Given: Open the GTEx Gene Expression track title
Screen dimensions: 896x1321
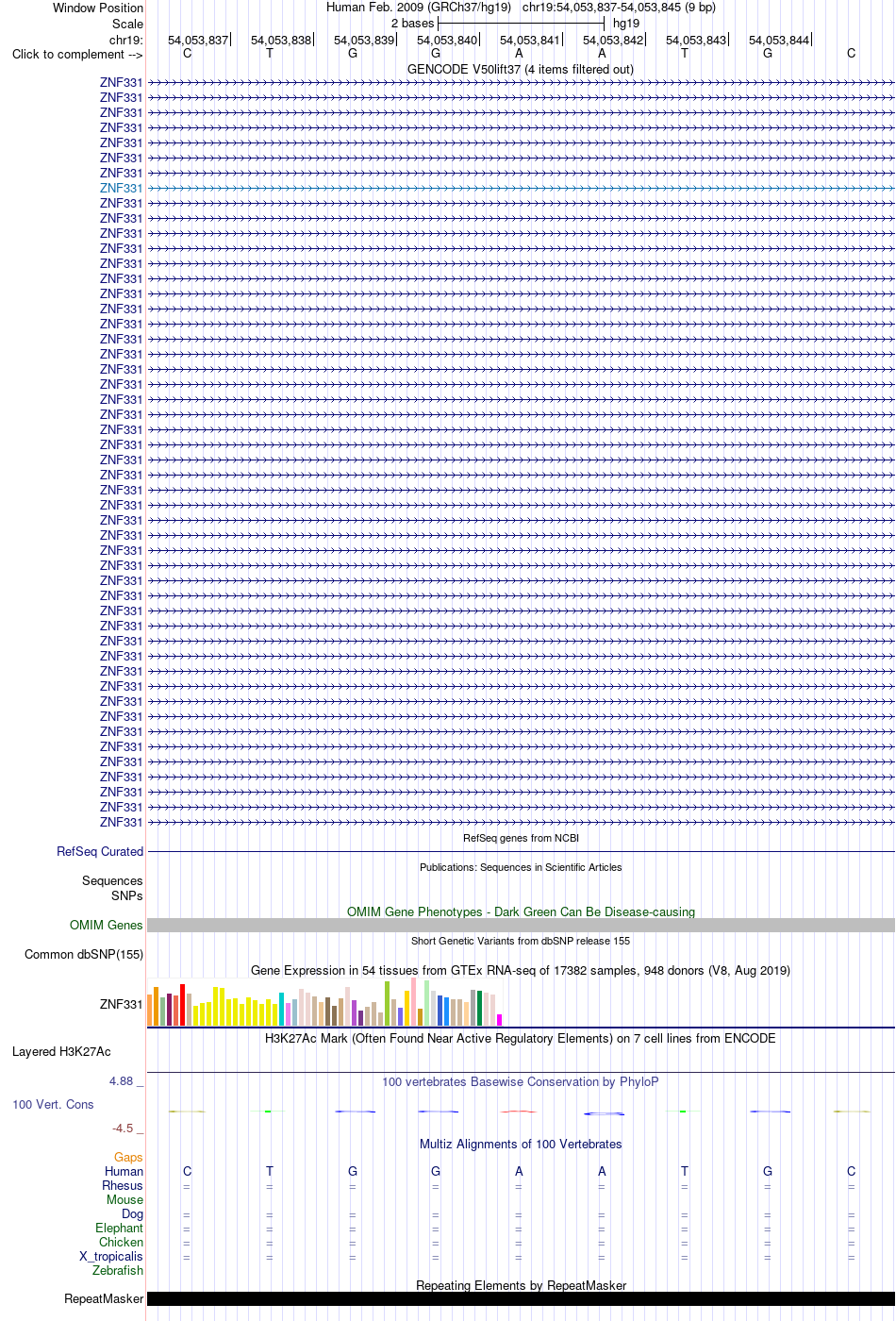Looking at the screenshot, I should (x=521, y=970).
